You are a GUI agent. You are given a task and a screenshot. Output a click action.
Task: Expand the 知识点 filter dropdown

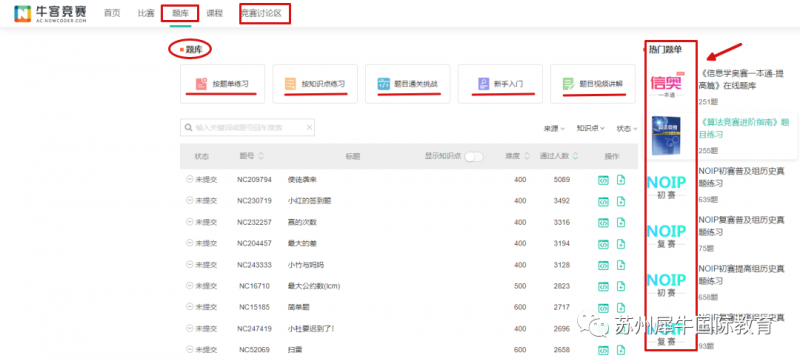(591, 128)
